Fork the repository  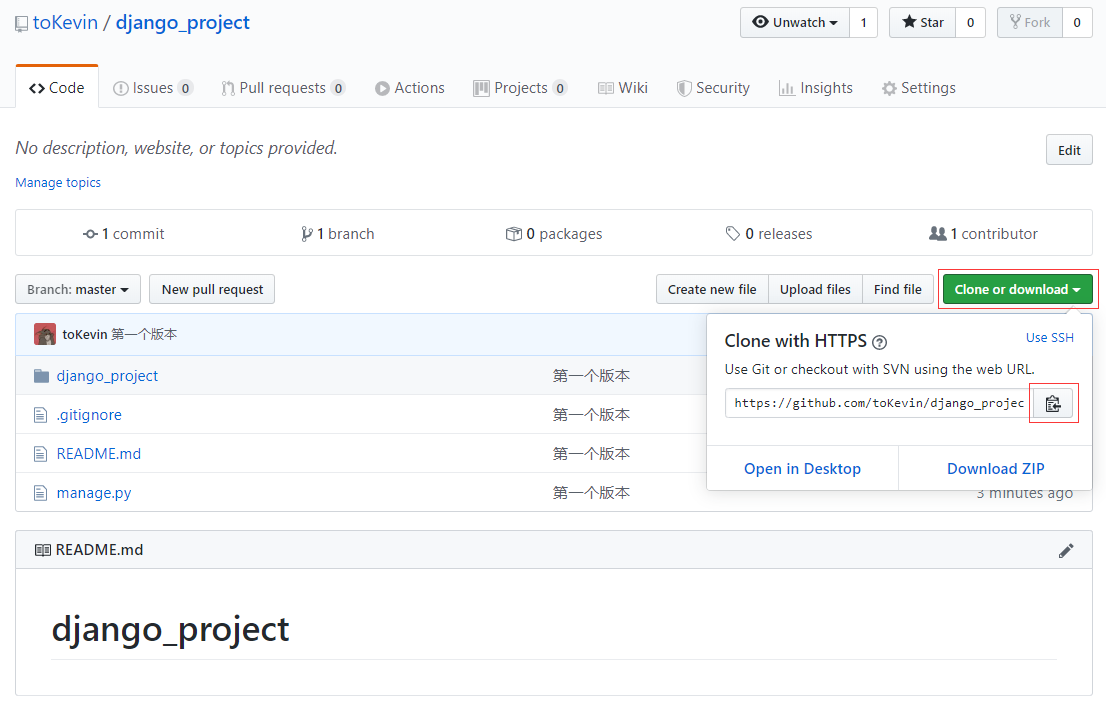[1030, 23]
